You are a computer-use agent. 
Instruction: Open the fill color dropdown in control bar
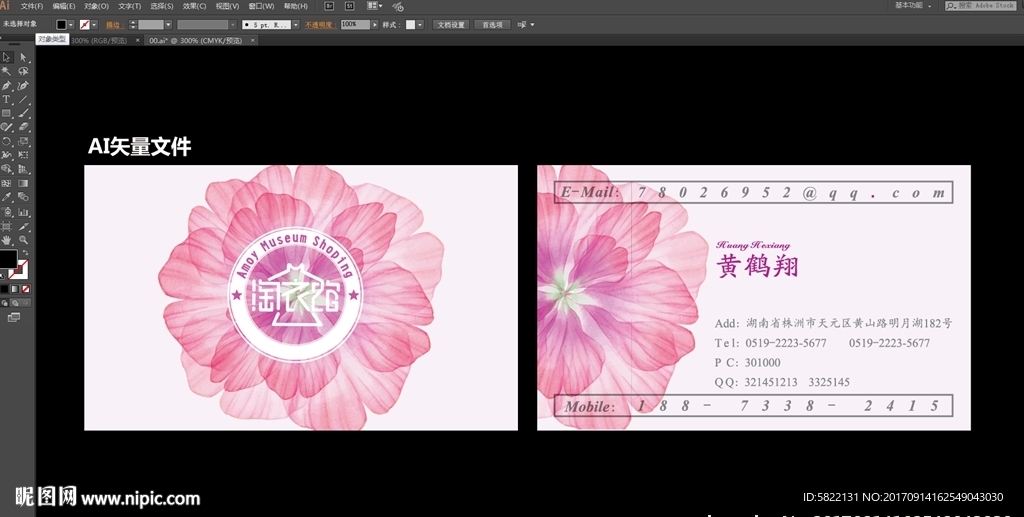click(71, 25)
